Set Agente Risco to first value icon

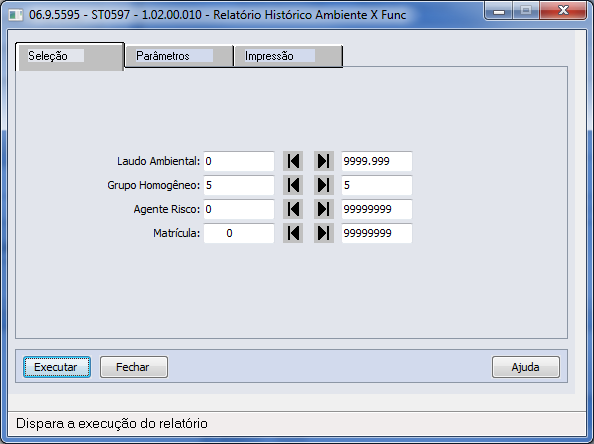pos(293,209)
